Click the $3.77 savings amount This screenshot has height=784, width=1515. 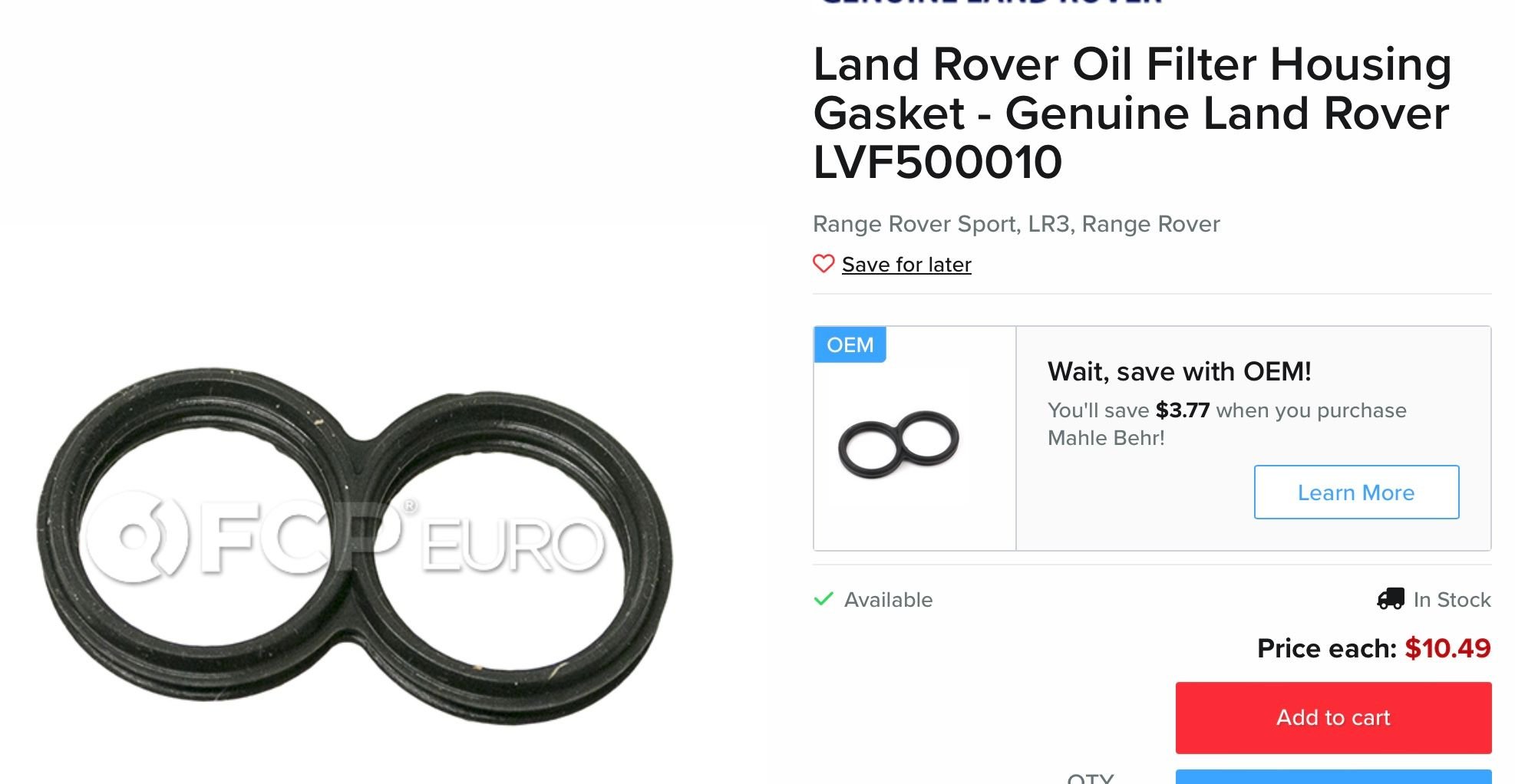[x=1183, y=410]
